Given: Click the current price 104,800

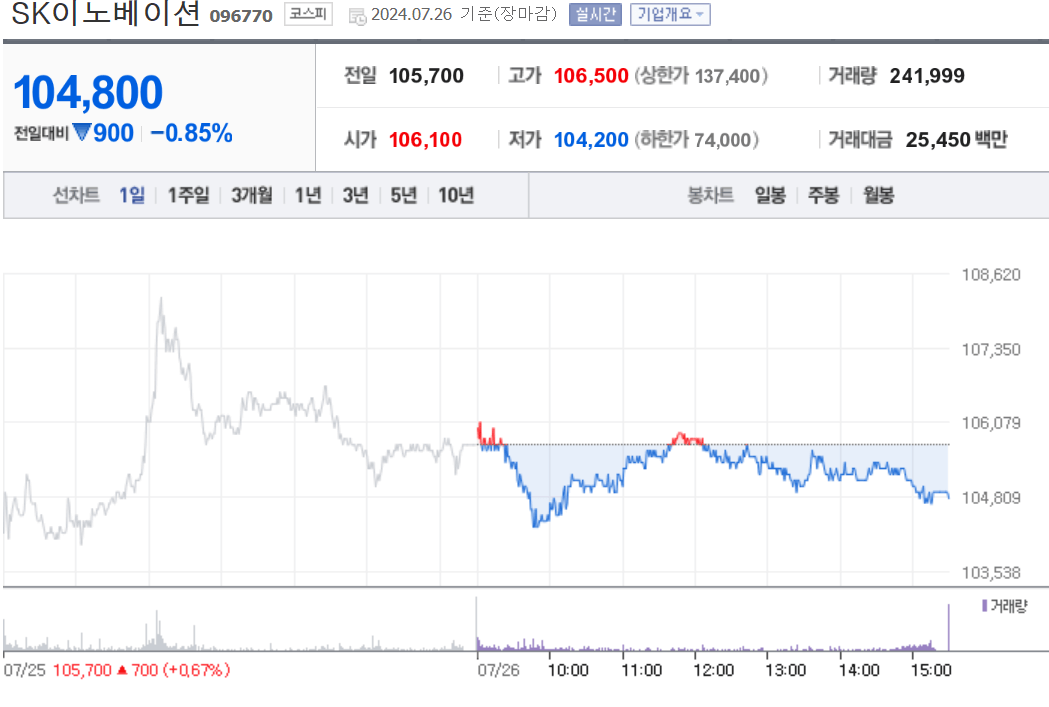Looking at the screenshot, I should point(88,92).
